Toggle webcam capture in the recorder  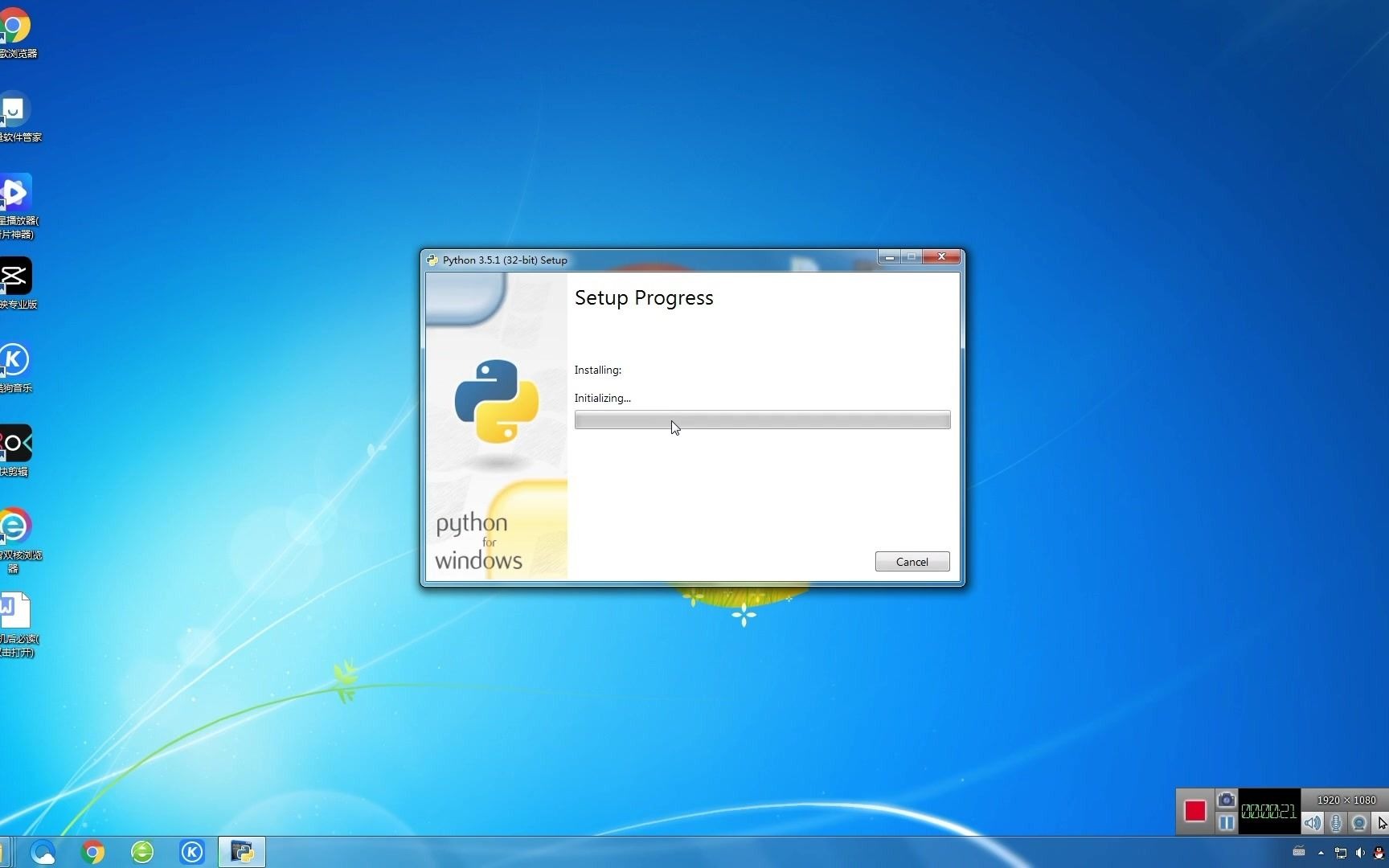(1359, 822)
